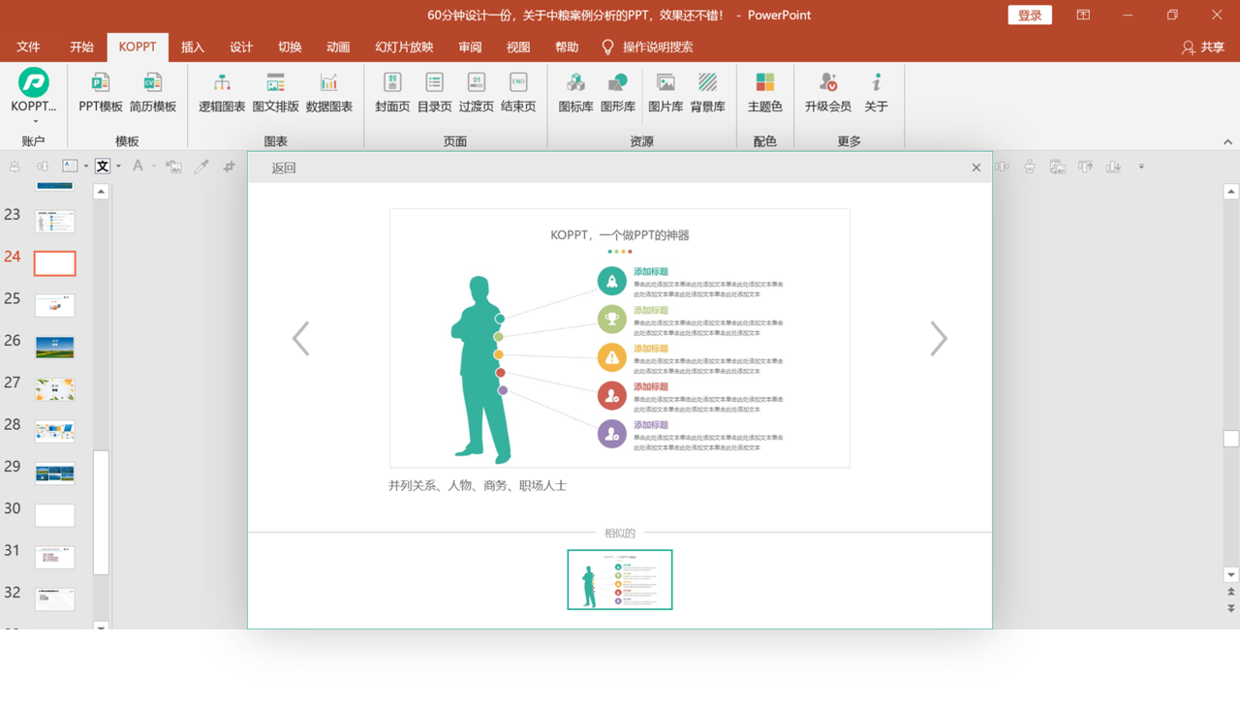The height and width of the screenshot is (704, 1240).
Task: Select slide 29 thumbnail
Action: pos(55,473)
